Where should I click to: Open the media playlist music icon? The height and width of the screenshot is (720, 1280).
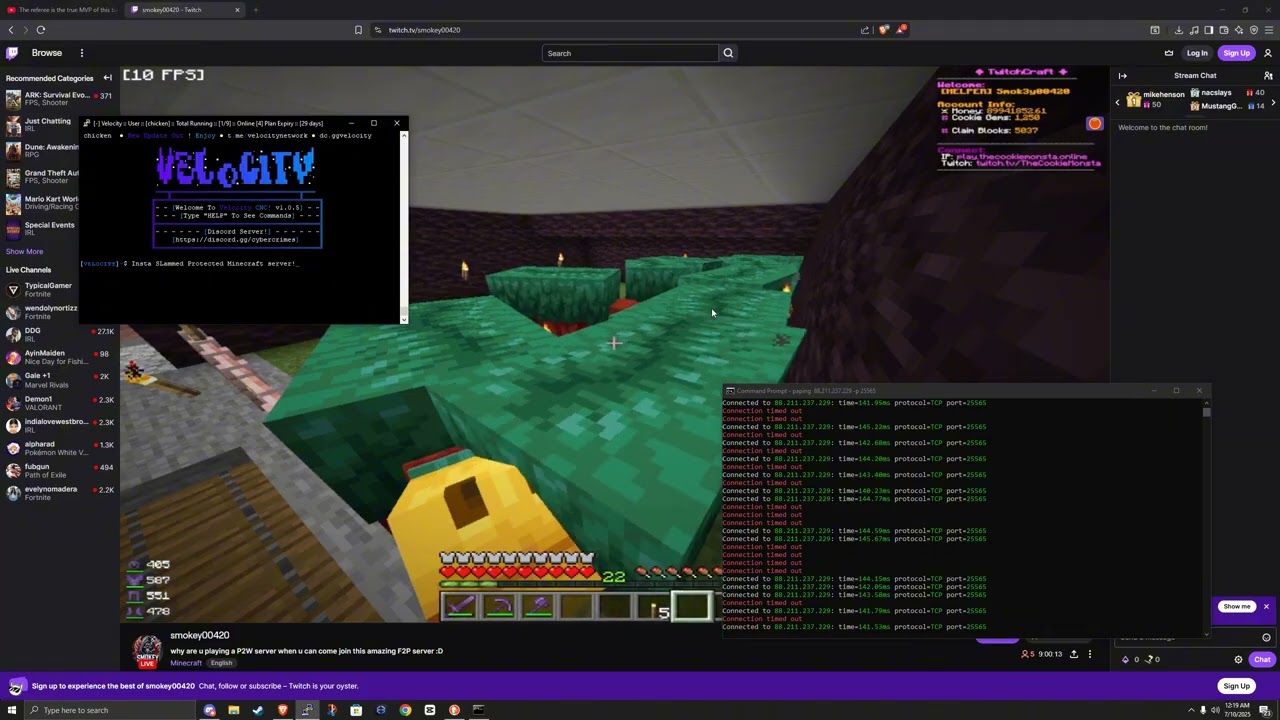point(1194,30)
